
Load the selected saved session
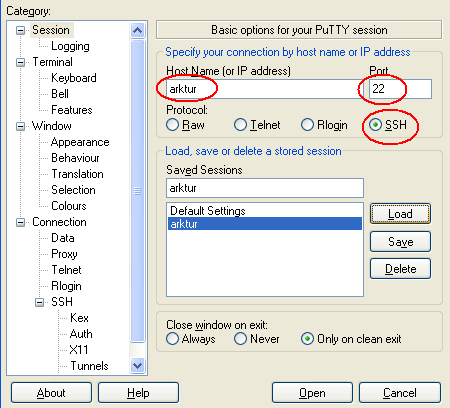click(400, 214)
